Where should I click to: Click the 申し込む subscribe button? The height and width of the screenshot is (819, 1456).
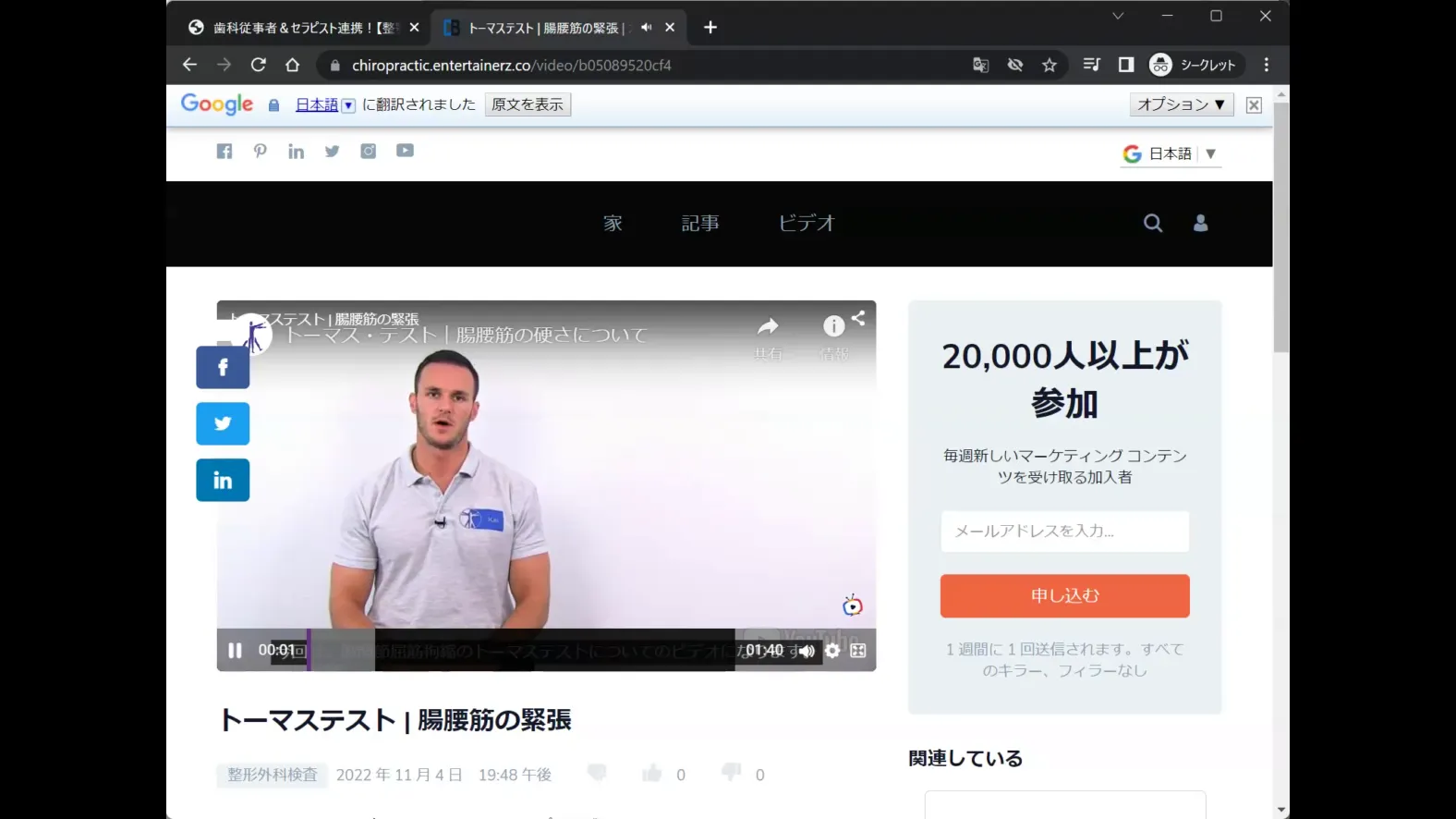pos(1064,596)
